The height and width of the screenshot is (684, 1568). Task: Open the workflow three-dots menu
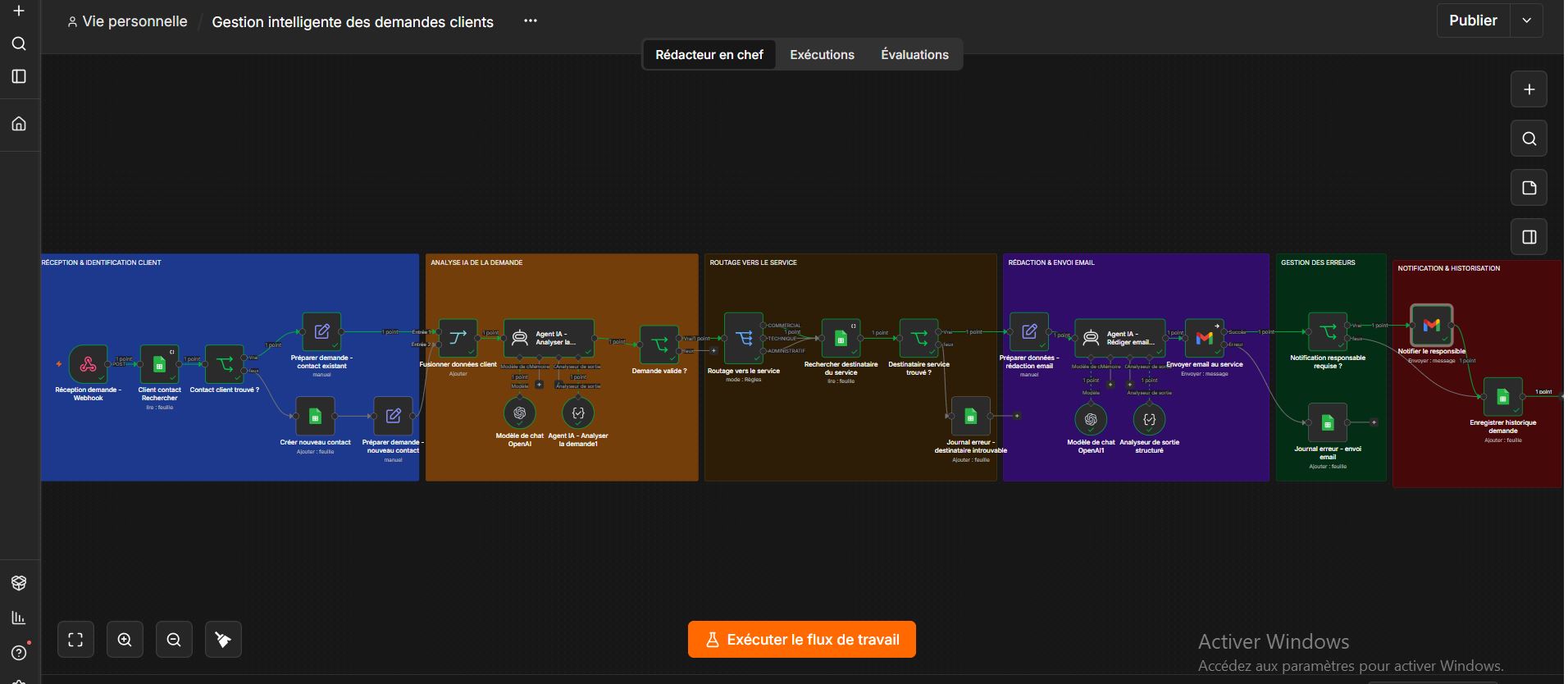pyautogui.click(x=531, y=21)
